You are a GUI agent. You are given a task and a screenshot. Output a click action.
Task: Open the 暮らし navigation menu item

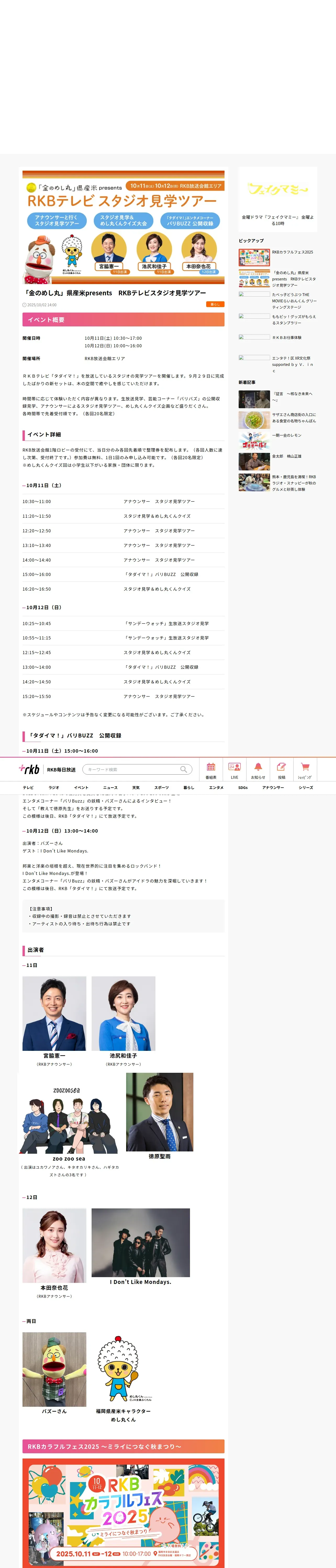(189, 788)
